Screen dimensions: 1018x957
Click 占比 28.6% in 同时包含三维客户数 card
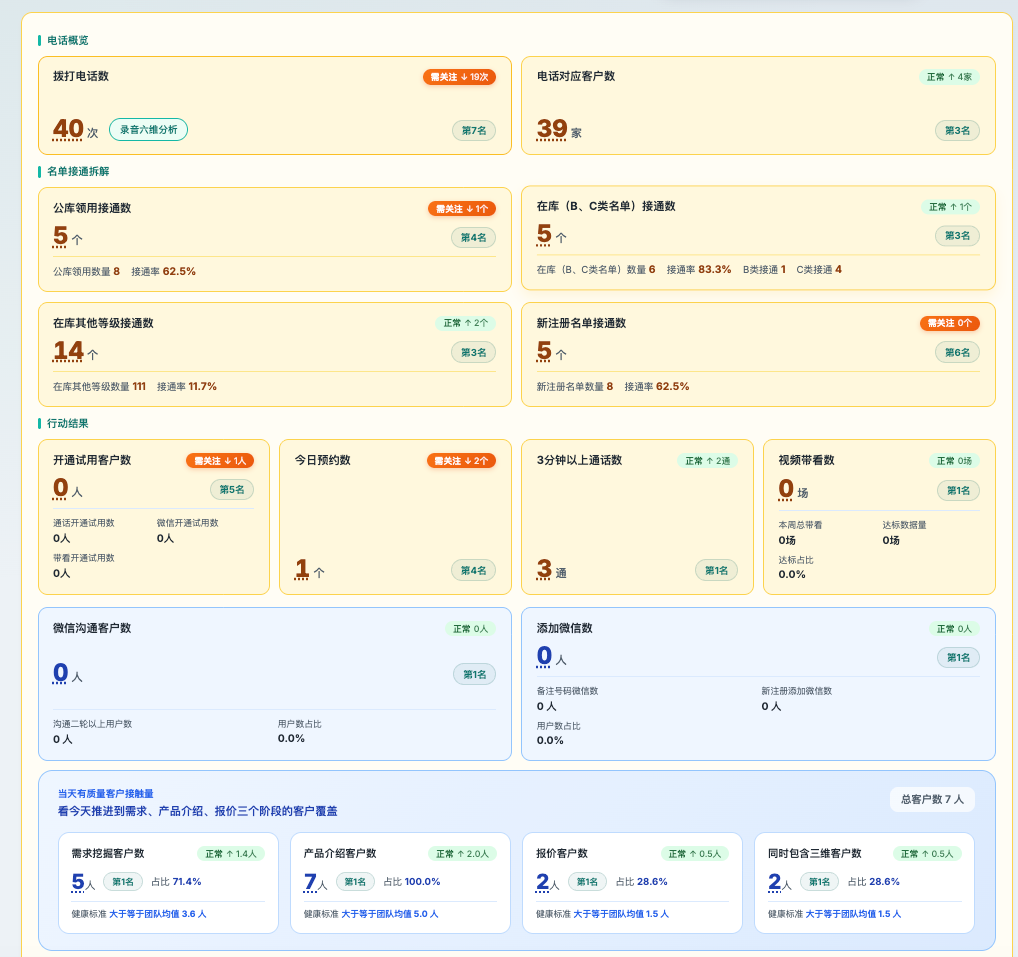tap(874, 882)
